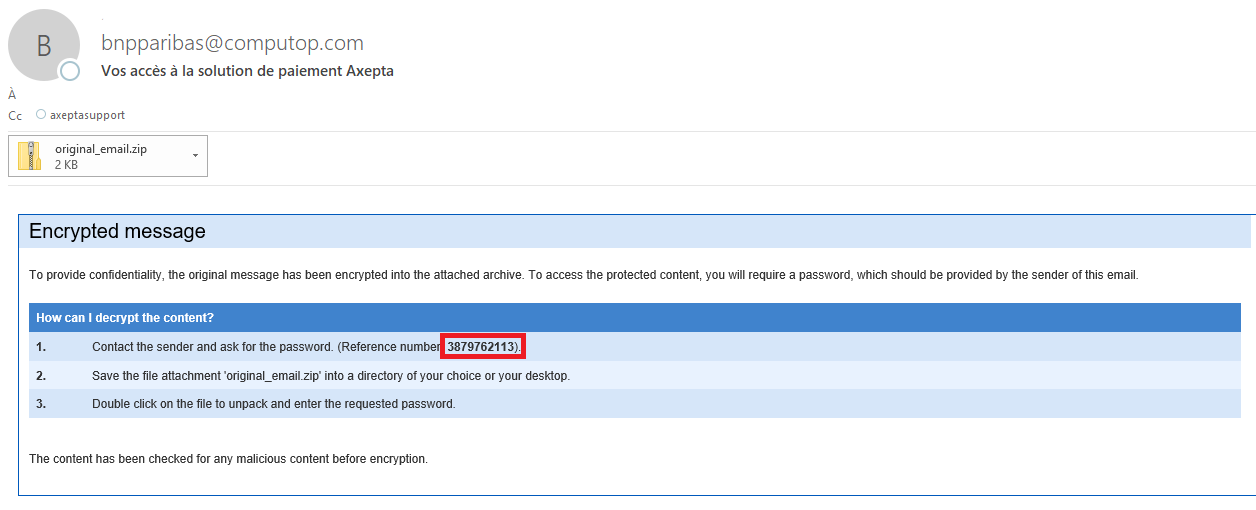Click step 1 text about contacting the sender

(265, 347)
